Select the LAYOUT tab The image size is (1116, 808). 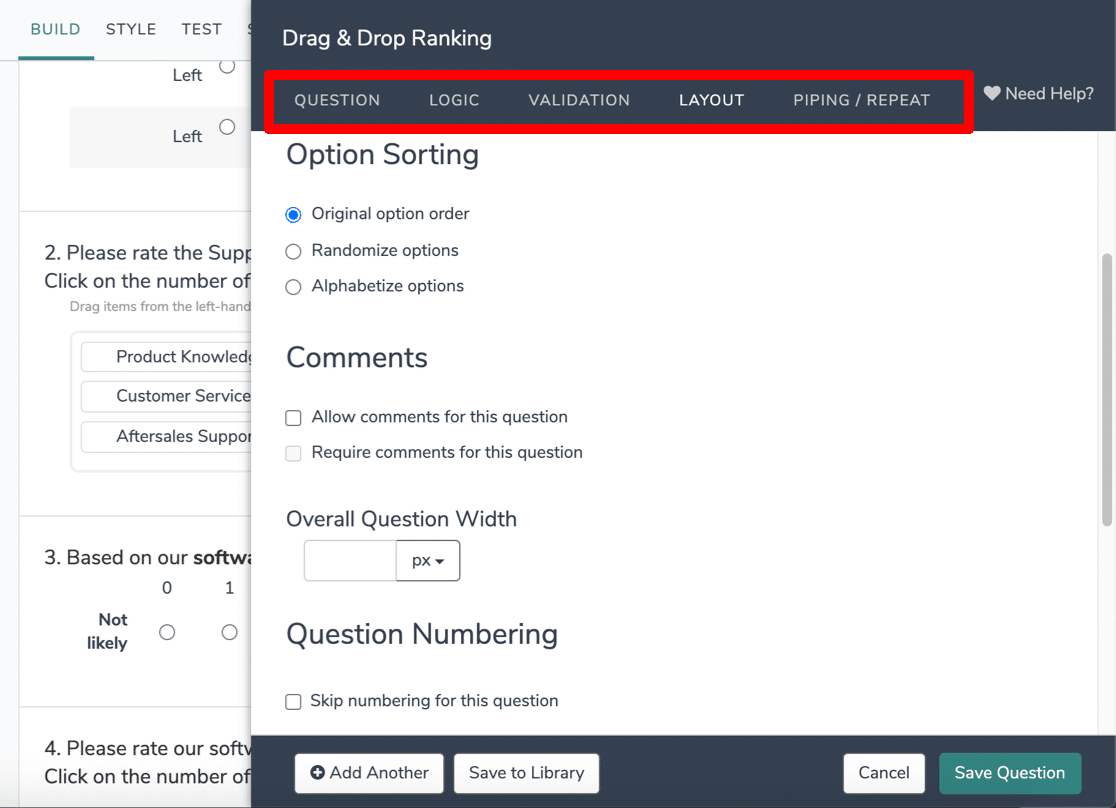(x=711, y=100)
